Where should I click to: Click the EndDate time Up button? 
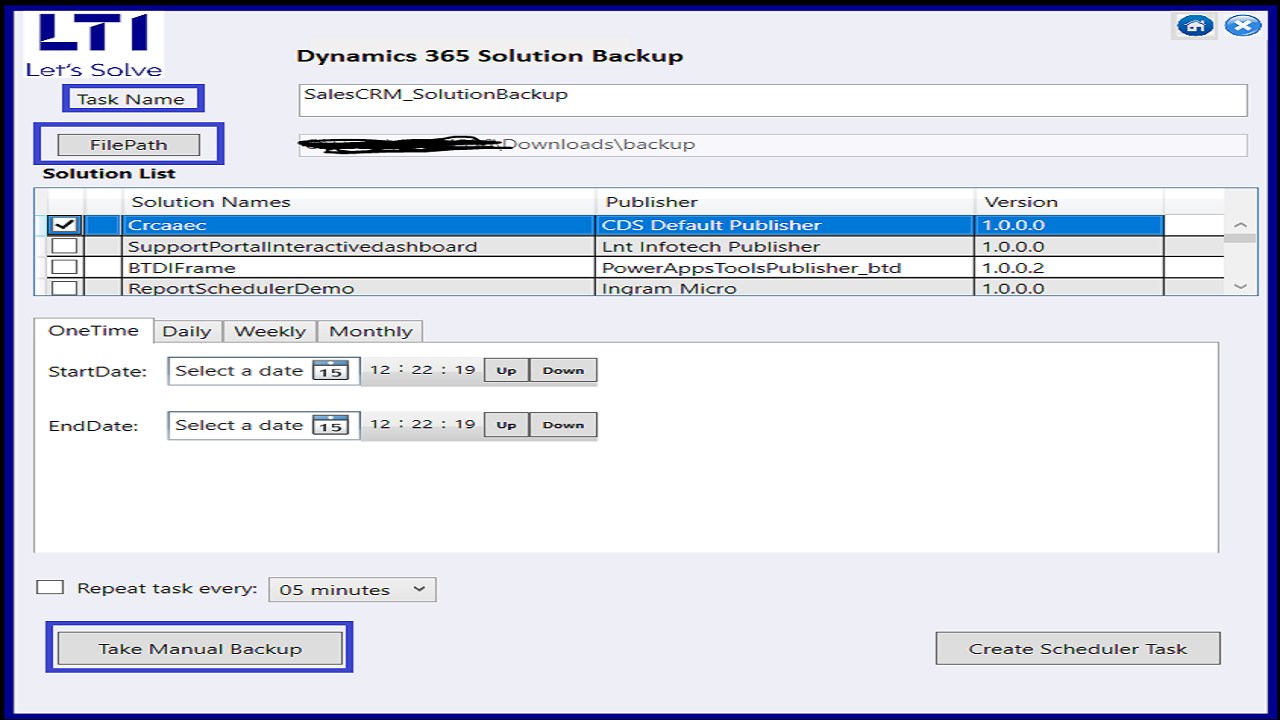506,425
